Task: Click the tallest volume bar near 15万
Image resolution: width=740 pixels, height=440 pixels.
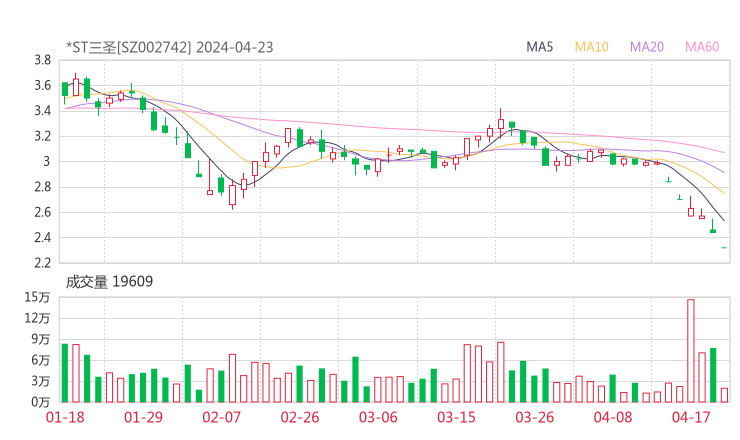Action: pos(691,351)
